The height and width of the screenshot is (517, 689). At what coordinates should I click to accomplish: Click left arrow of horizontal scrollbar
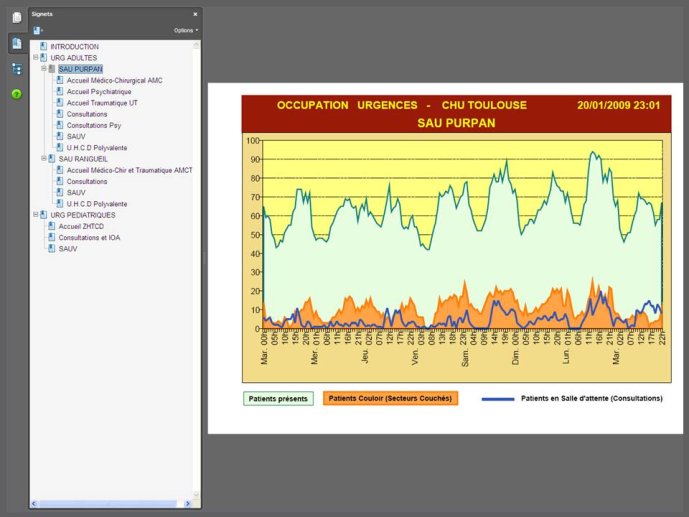34,503
